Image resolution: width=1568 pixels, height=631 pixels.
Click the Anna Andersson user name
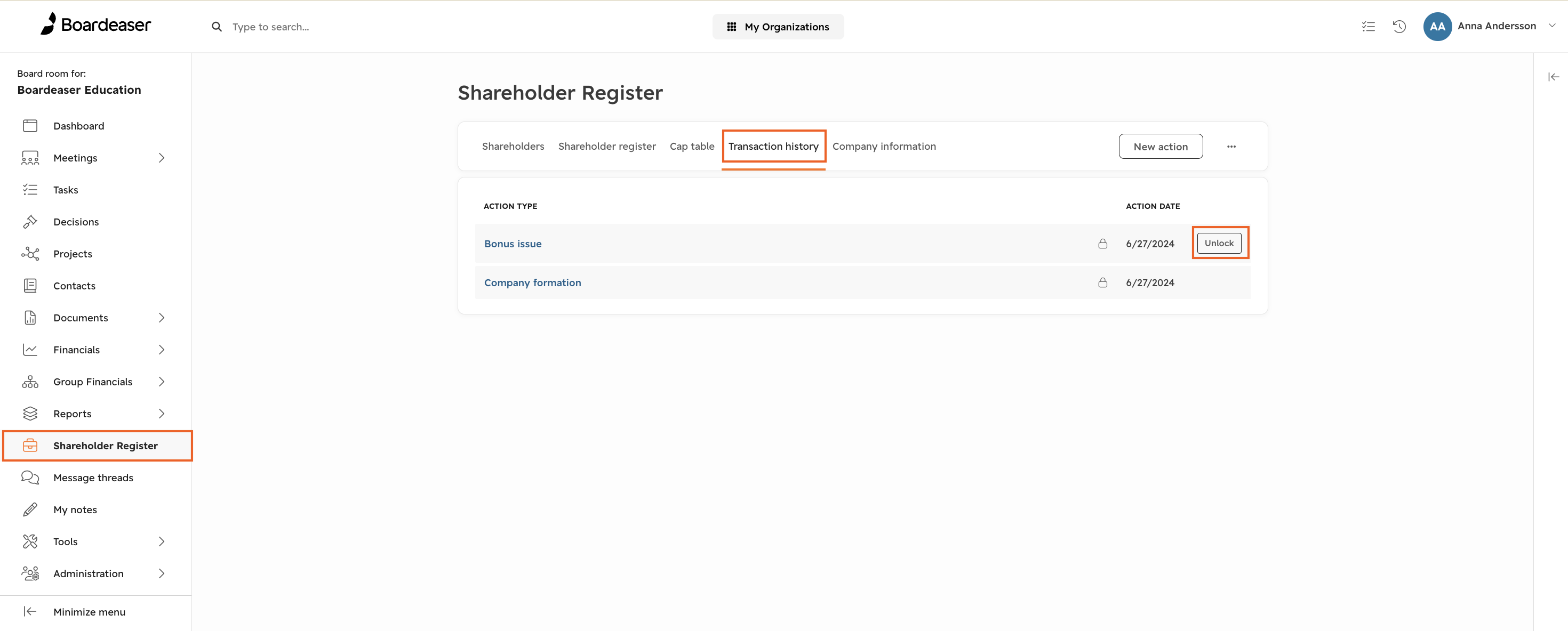[x=1496, y=26]
